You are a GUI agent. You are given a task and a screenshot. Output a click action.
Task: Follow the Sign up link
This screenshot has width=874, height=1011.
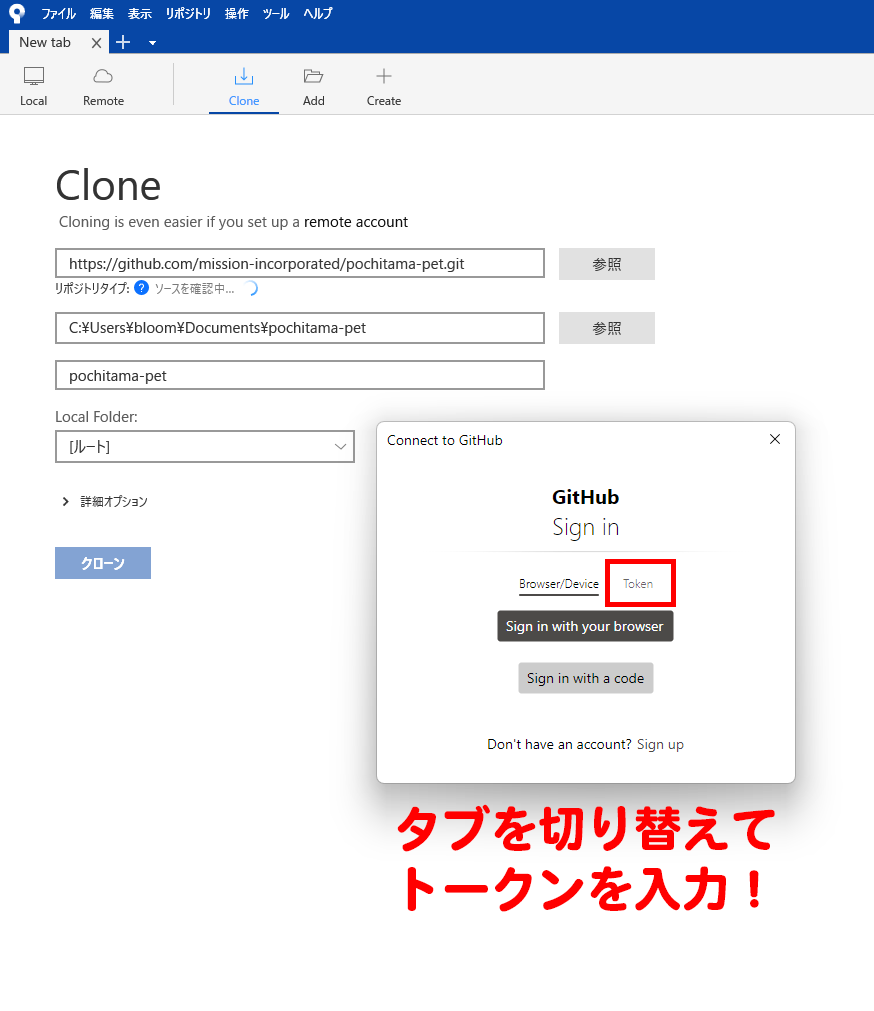coord(660,745)
